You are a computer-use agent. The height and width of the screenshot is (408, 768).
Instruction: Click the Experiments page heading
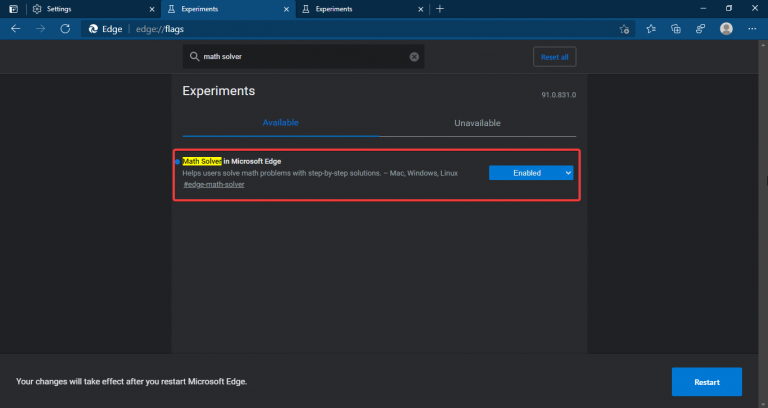[218, 91]
